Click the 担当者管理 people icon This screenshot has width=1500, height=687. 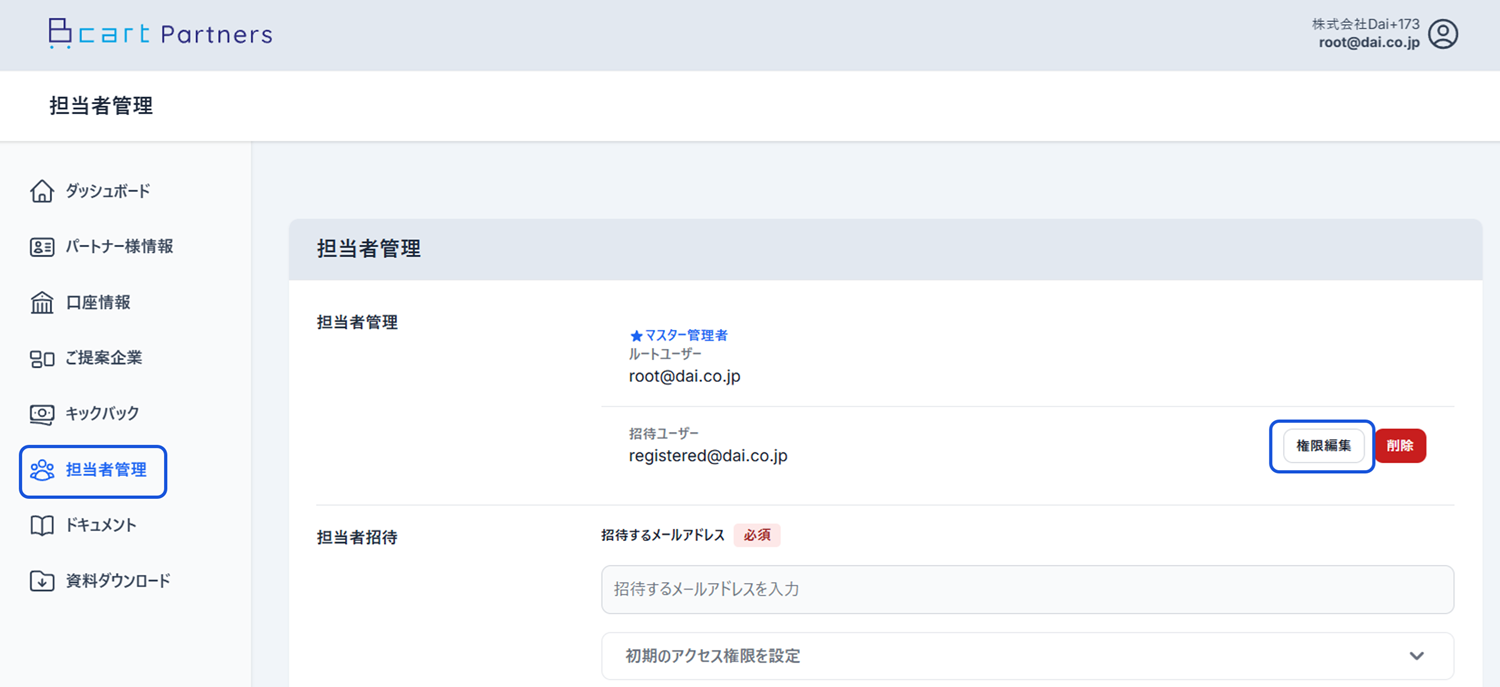pos(42,470)
